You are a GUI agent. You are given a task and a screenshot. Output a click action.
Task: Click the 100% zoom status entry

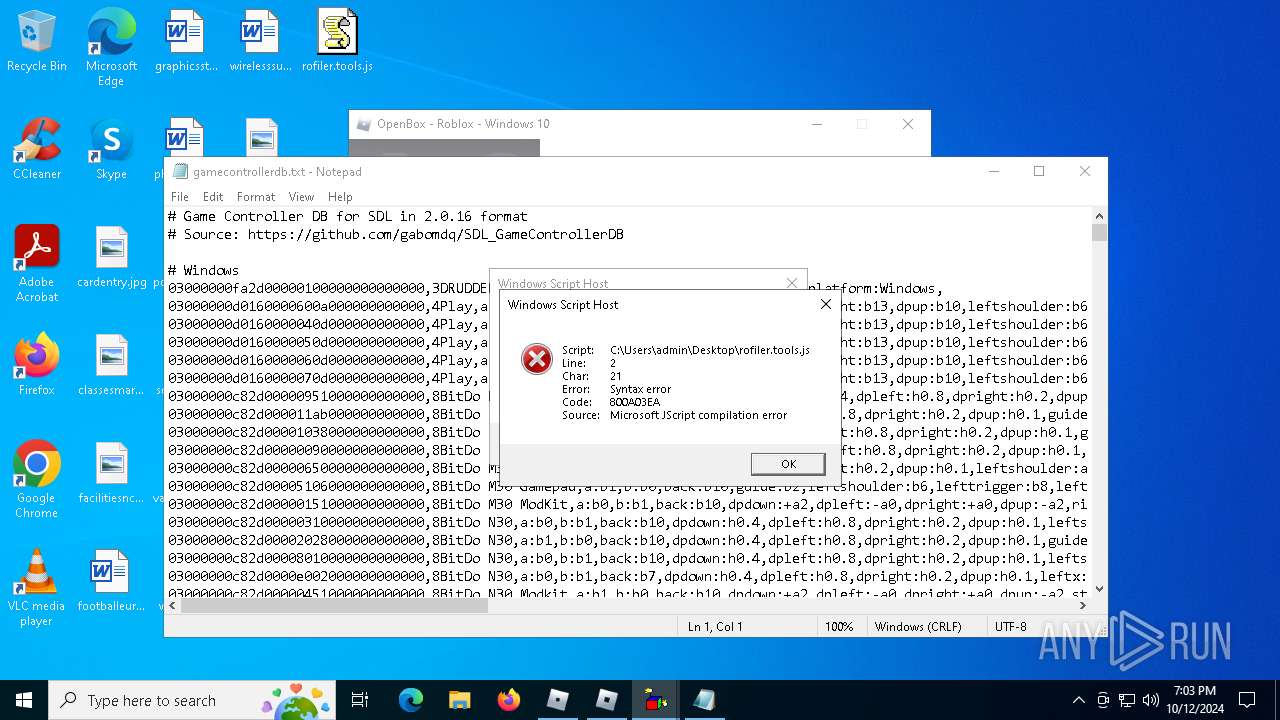click(x=839, y=627)
